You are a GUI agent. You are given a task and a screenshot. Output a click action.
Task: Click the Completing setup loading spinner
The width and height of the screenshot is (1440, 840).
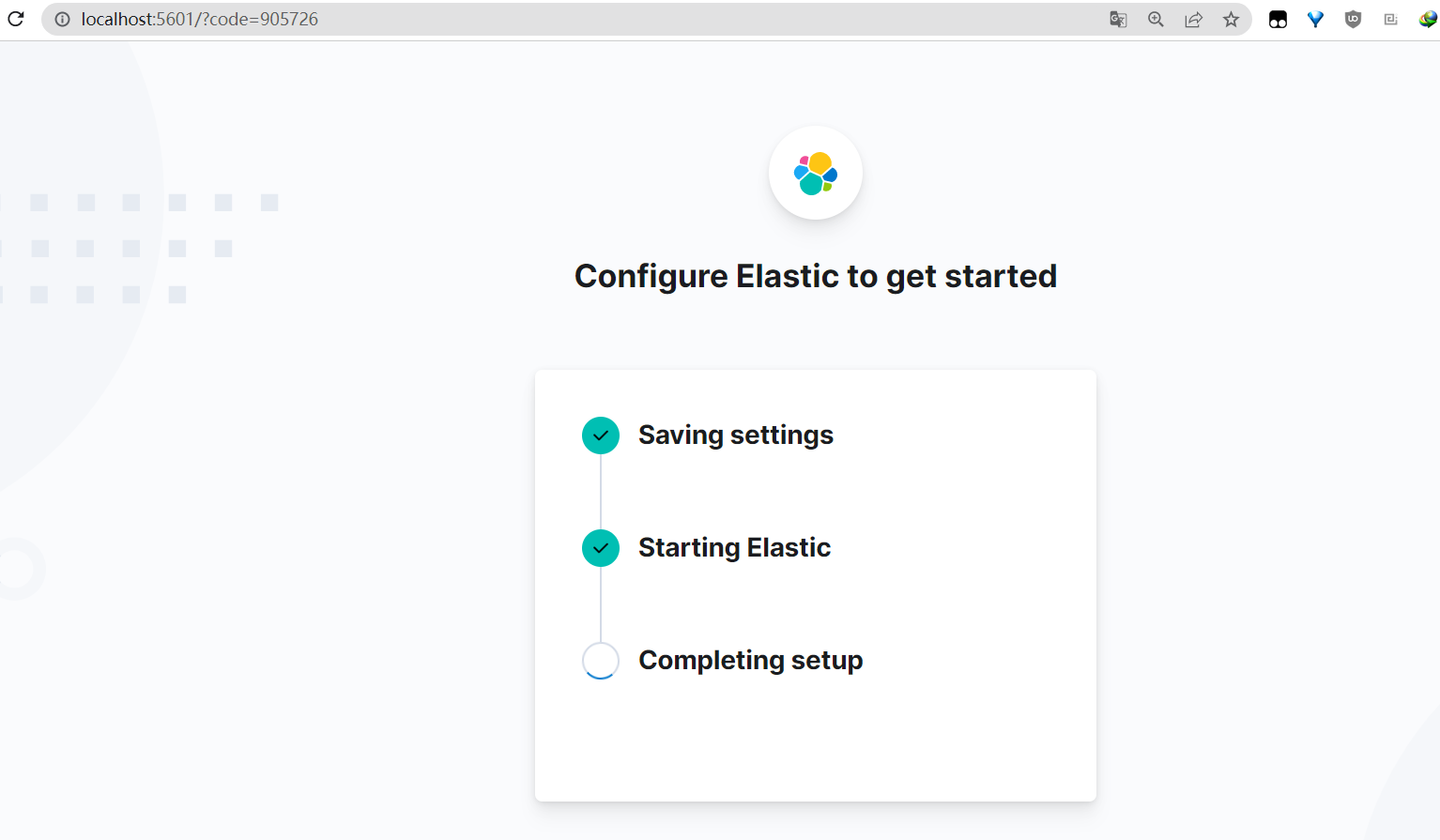(601, 661)
